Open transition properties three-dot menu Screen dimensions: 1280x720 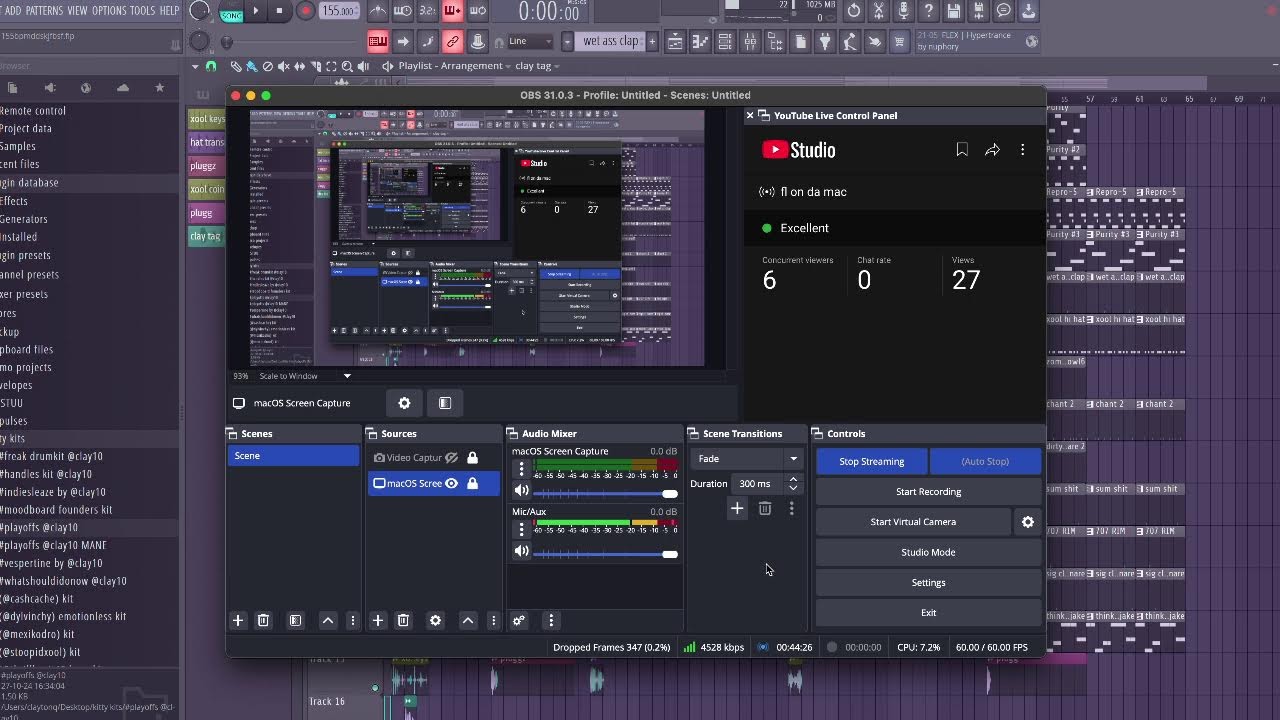coord(791,508)
